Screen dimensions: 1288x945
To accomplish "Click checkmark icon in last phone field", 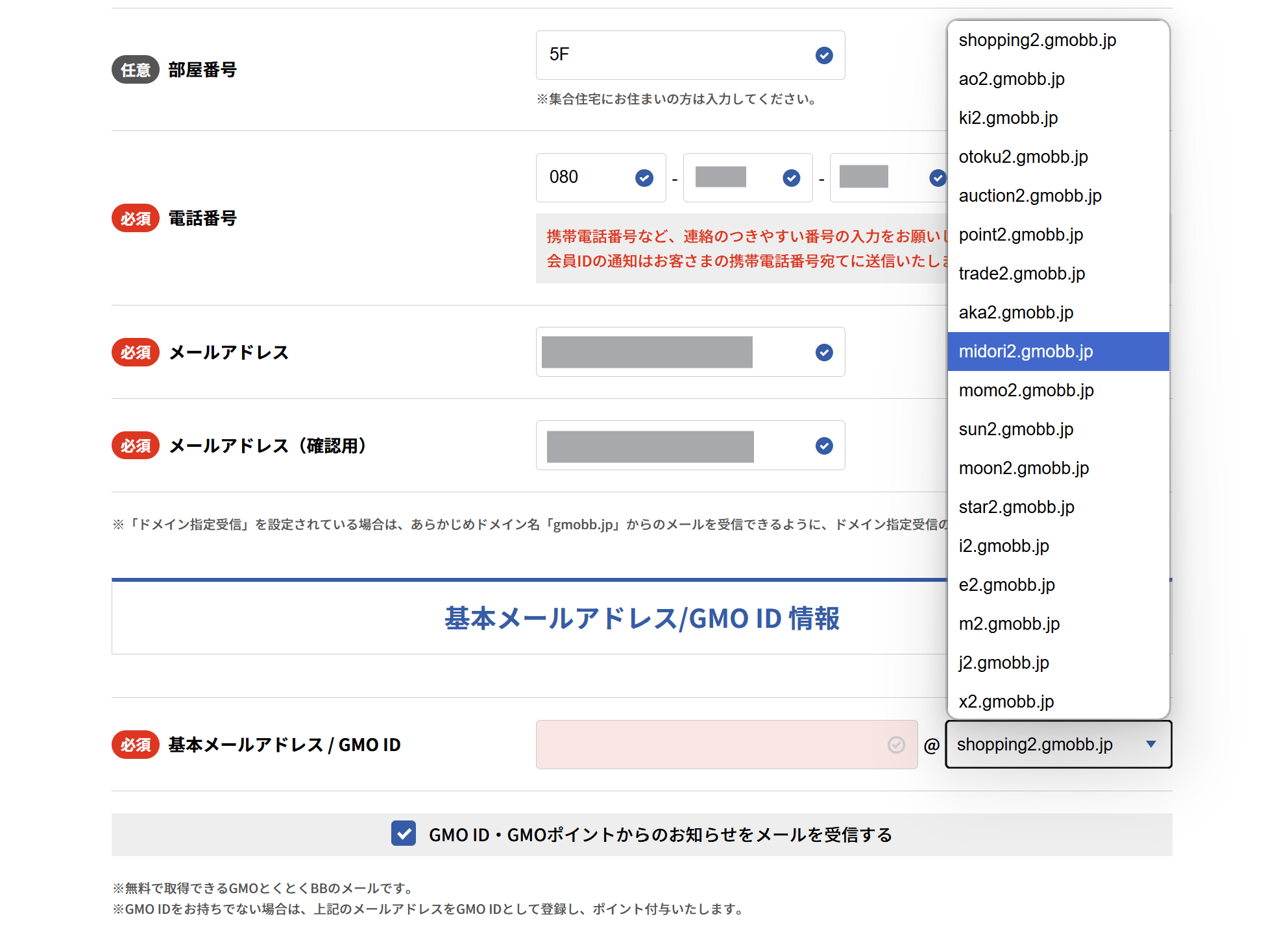I will pos(938,178).
